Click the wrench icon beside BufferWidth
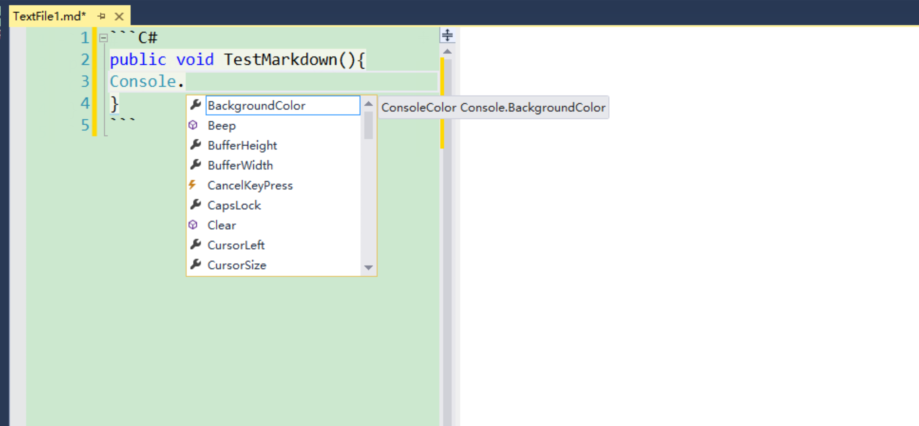The height and width of the screenshot is (426, 919). (196, 165)
